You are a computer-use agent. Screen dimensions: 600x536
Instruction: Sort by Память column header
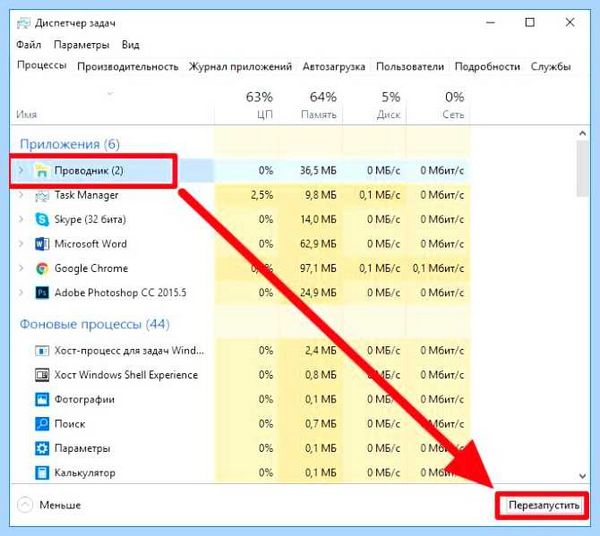point(318,114)
